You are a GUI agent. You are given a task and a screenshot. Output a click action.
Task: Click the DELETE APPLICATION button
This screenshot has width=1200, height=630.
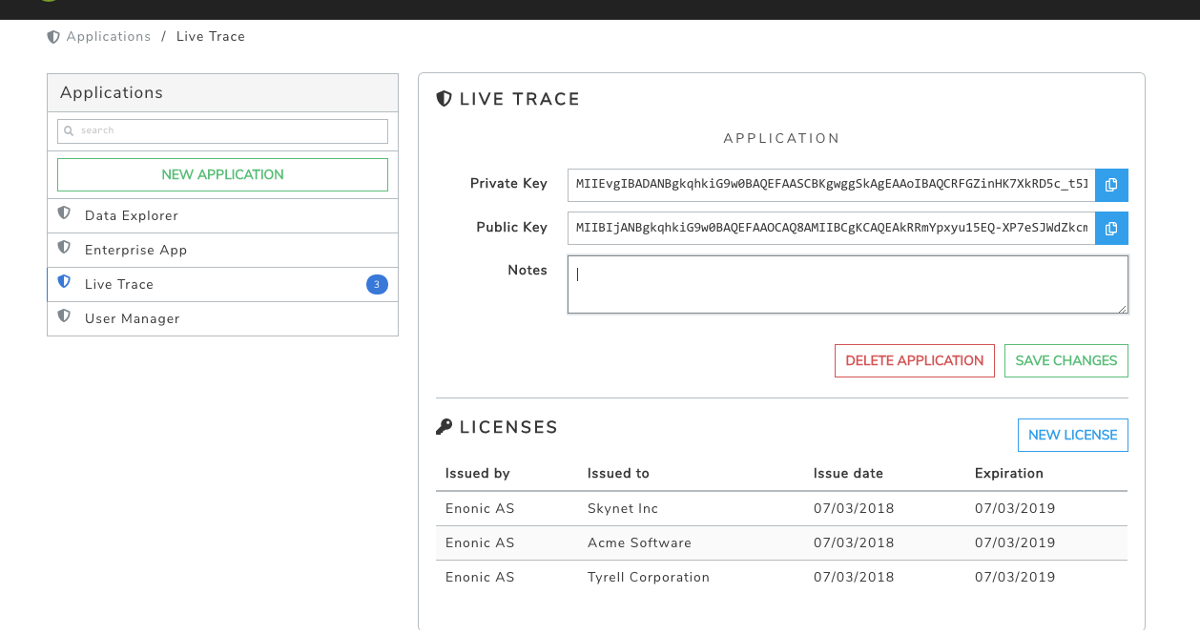pos(915,361)
